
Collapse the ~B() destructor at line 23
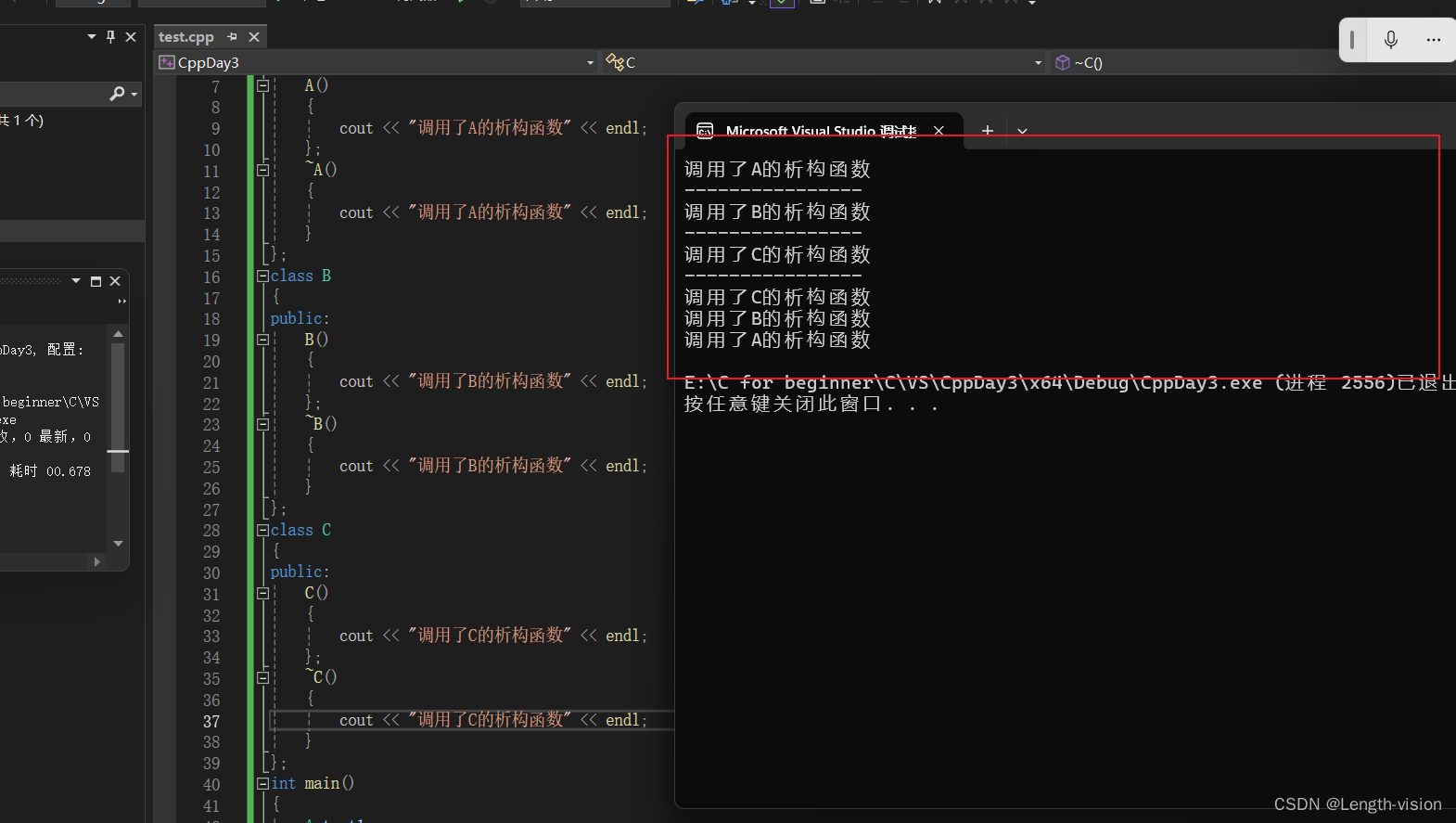click(x=262, y=424)
